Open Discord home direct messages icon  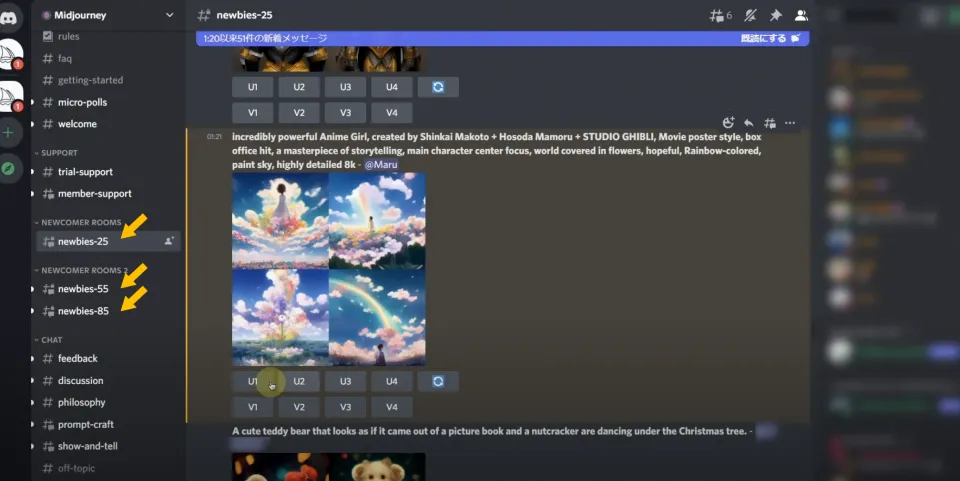[9, 17]
